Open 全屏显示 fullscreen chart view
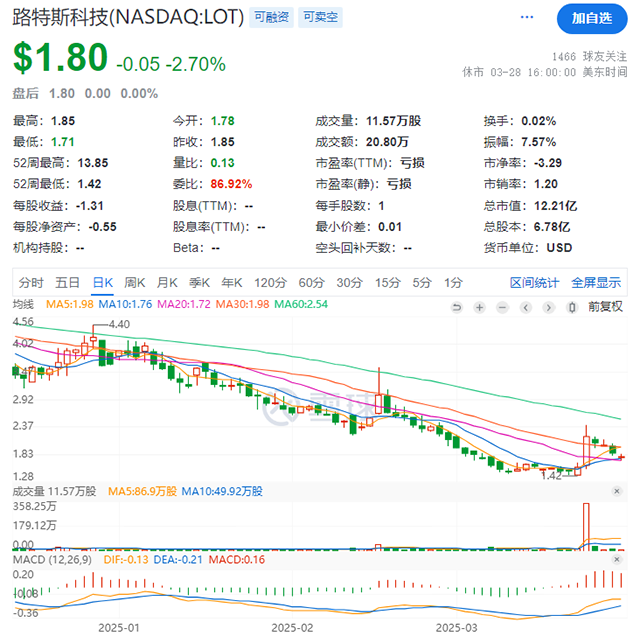This screenshot has height=636, width=640. [x=596, y=282]
